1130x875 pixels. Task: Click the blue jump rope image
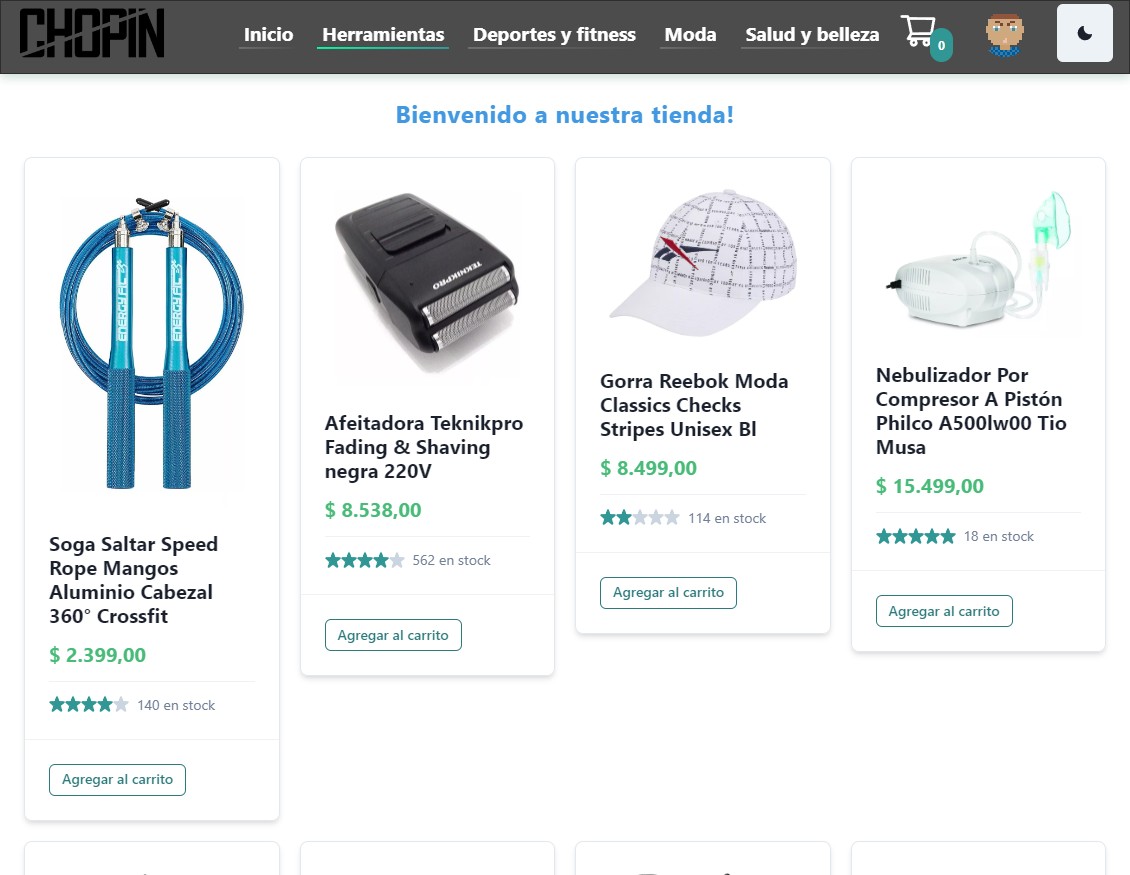coord(152,342)
